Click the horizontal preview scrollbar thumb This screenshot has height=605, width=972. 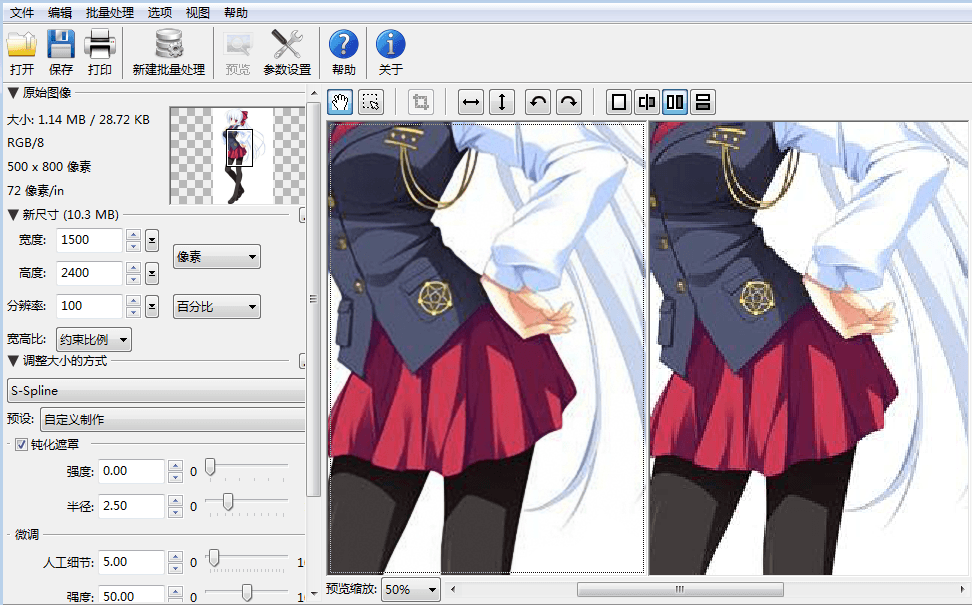coord(680,589)
